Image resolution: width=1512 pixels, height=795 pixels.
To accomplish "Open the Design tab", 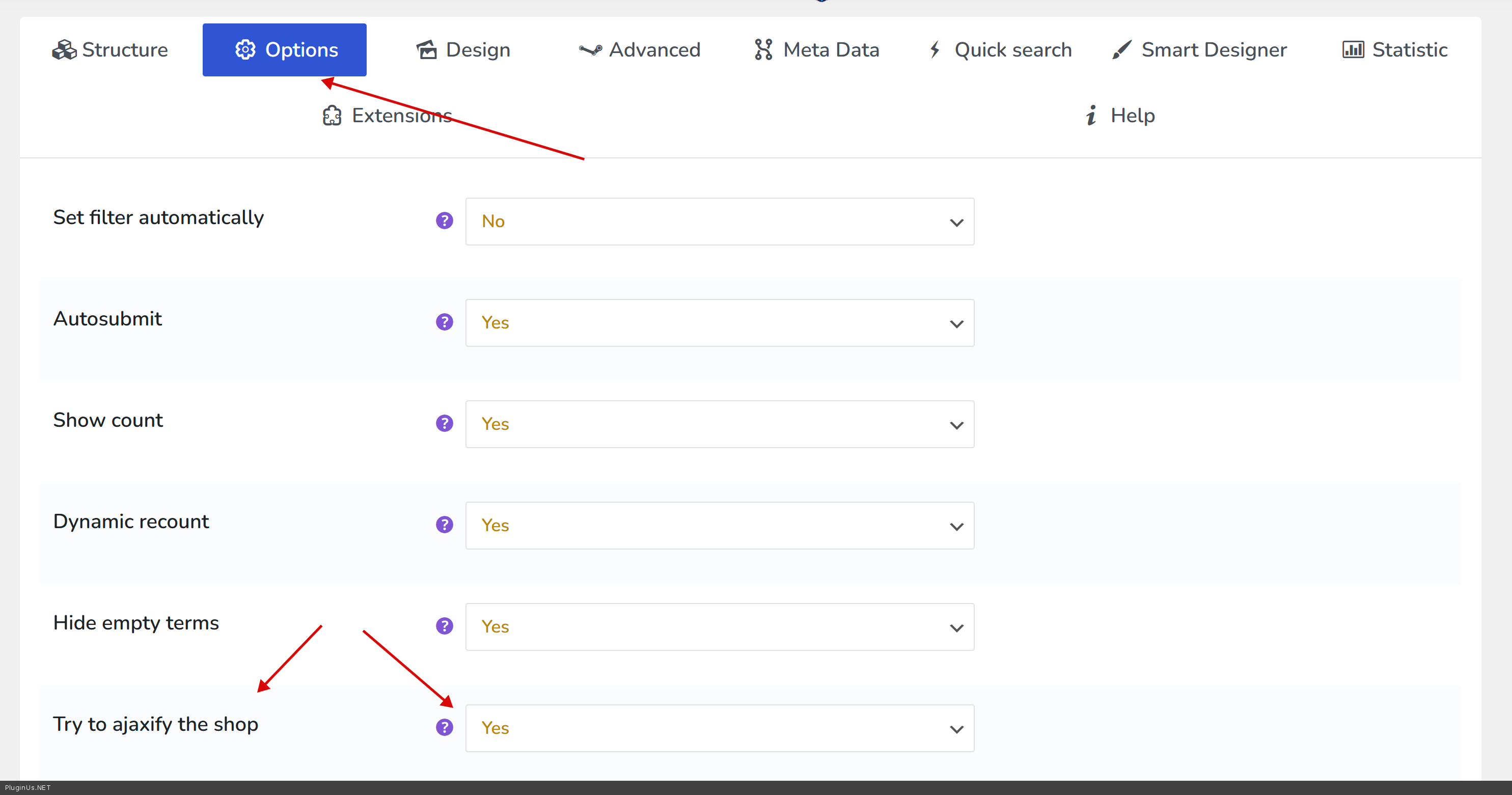I will coord(463,50).
